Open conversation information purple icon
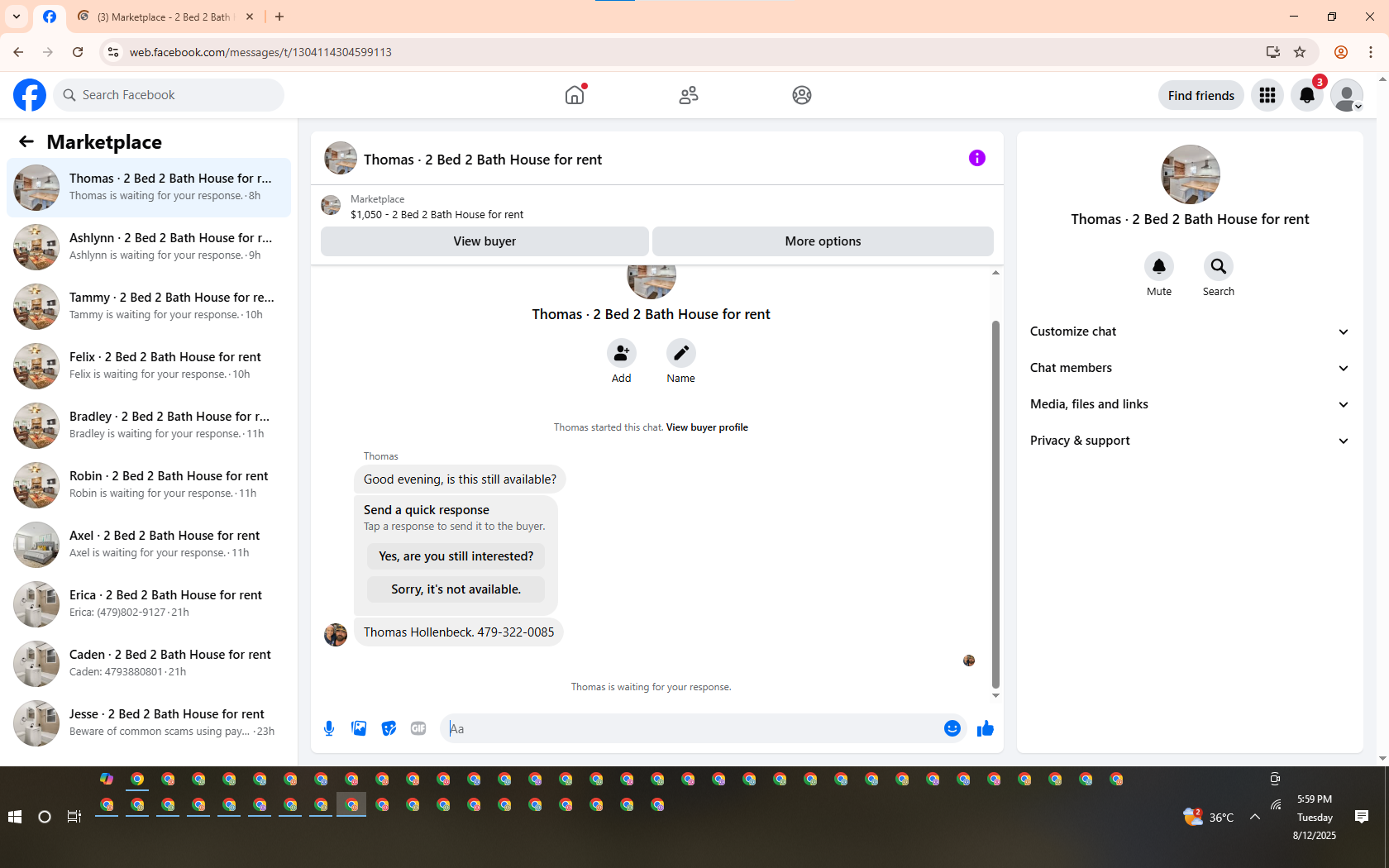The width and height of the screenshot is (1389, 868). [x=977, y=158]
